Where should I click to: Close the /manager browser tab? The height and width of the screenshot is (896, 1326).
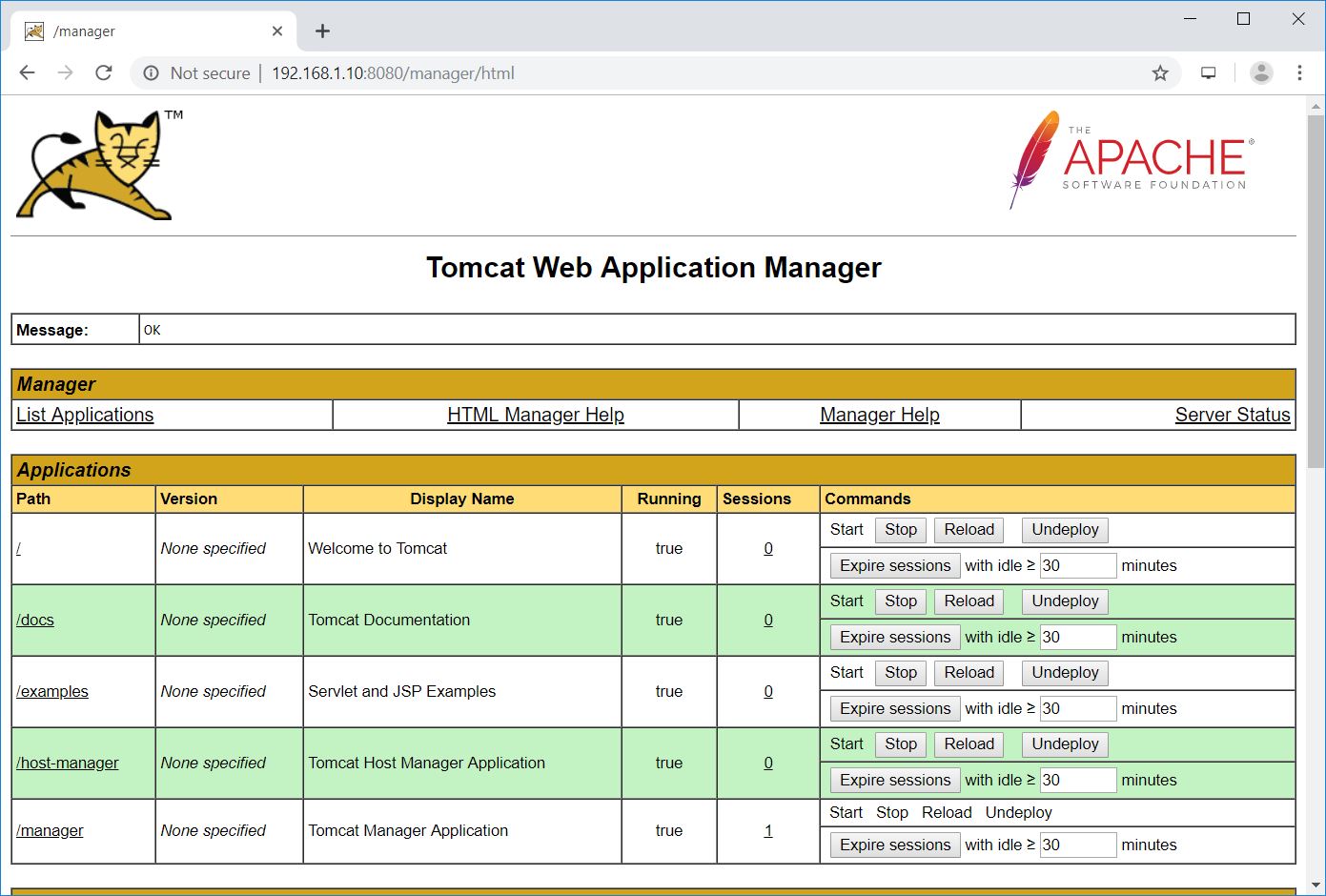(x=277, y=31)
